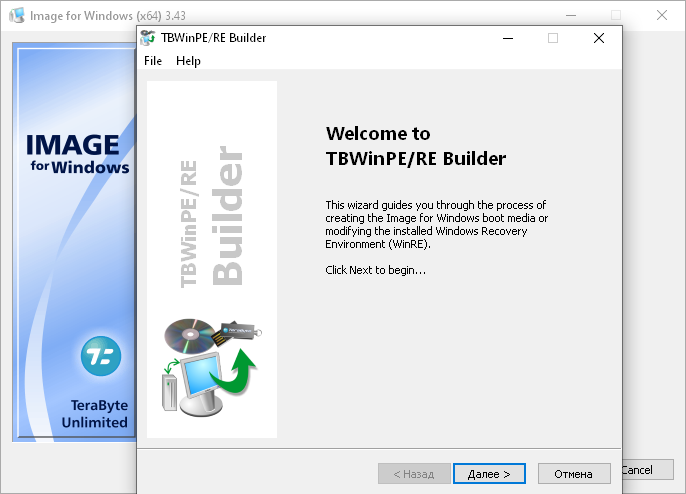Click the 'TBWinPE/RE Builder' heading below Welcome

pyautogui.click(x=416, y=158)
